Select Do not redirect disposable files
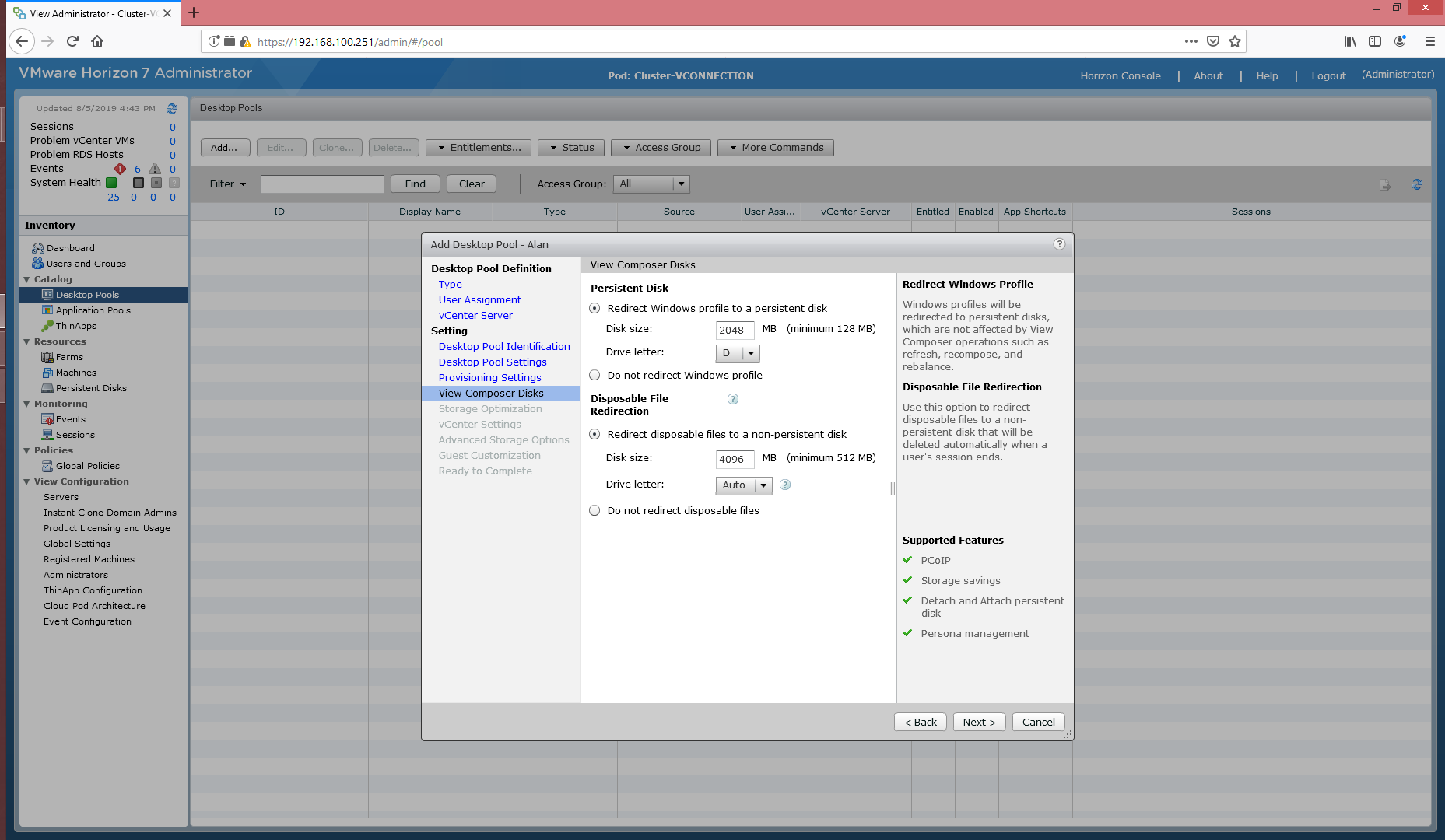This screenshot has width=1445, height=840. pyautogui.click(x=595, y=511)
